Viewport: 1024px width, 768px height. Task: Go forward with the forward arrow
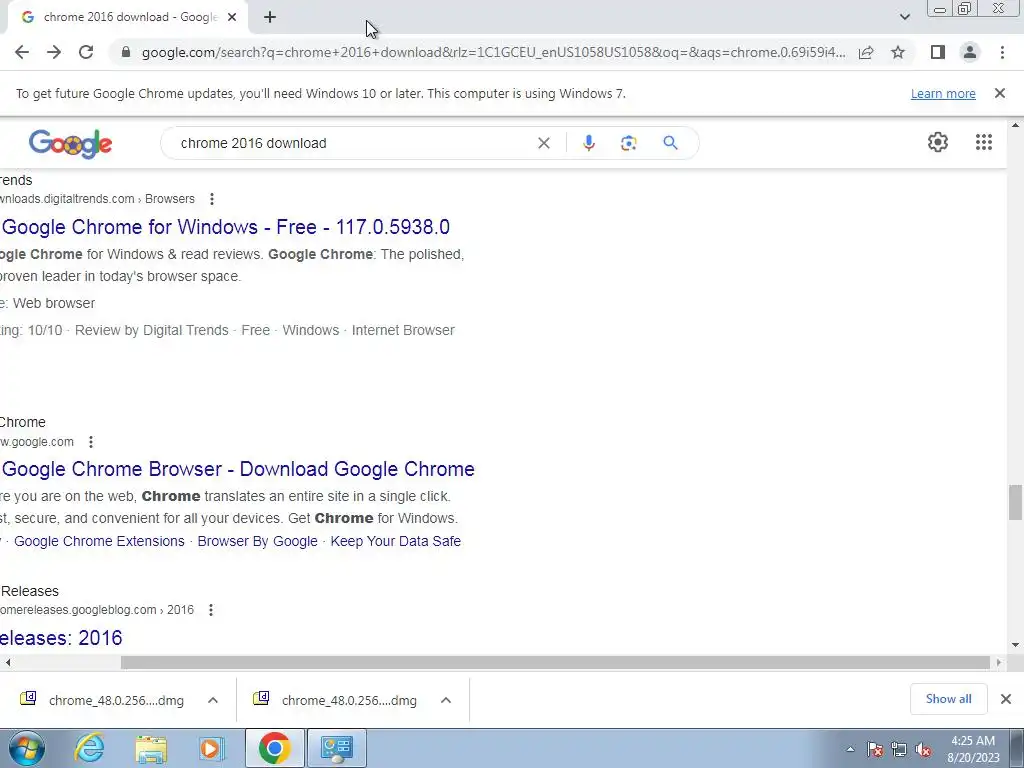(x=54, y=52)
